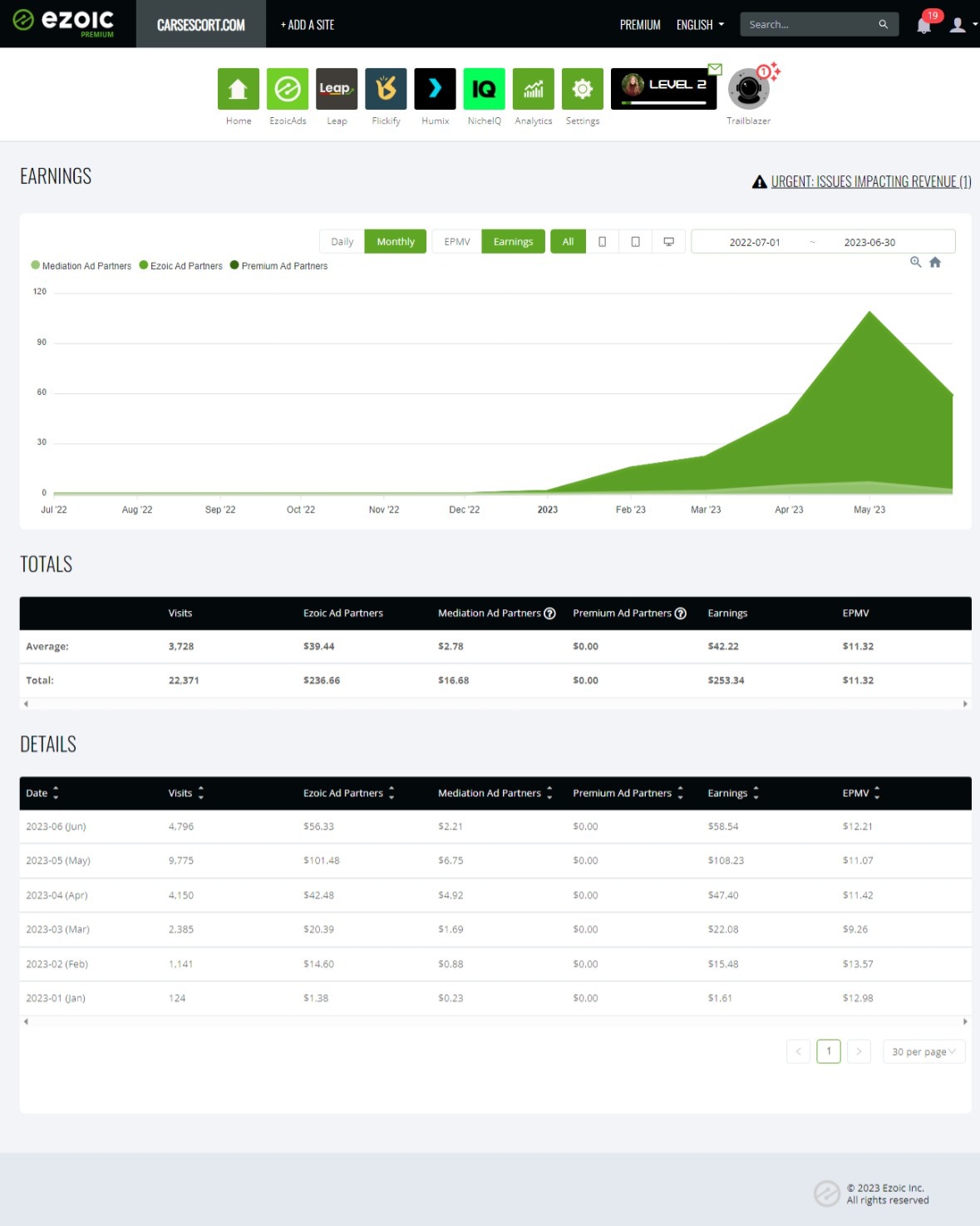Open the English language dropdown
The width and height of the screenshot is (980, 1226).
[x=700, y=25]
